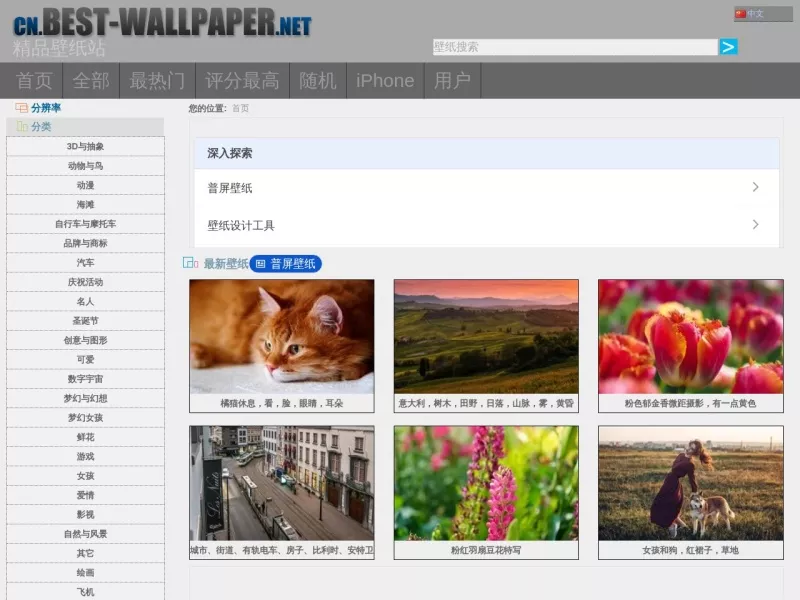The image size is (800, 600).
Task: Click the 最新壁纸 heading link
Action: pos(226,264)
